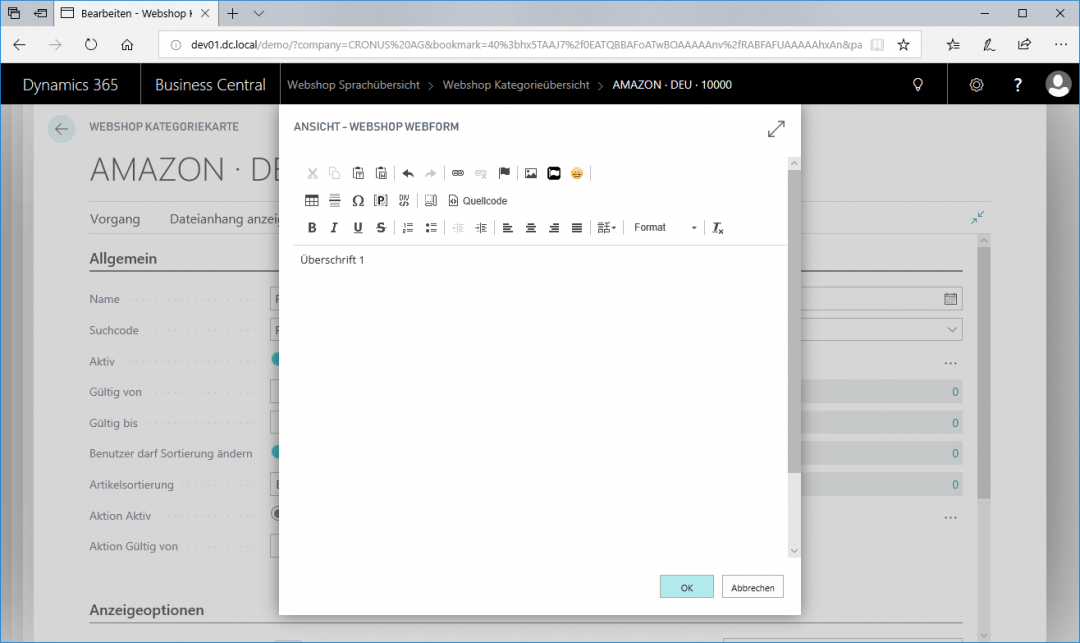The height and width of the screenshot is (643, 1080).
Task: Click the collapse arrows icon on the card page
Action: click(977, 218)
